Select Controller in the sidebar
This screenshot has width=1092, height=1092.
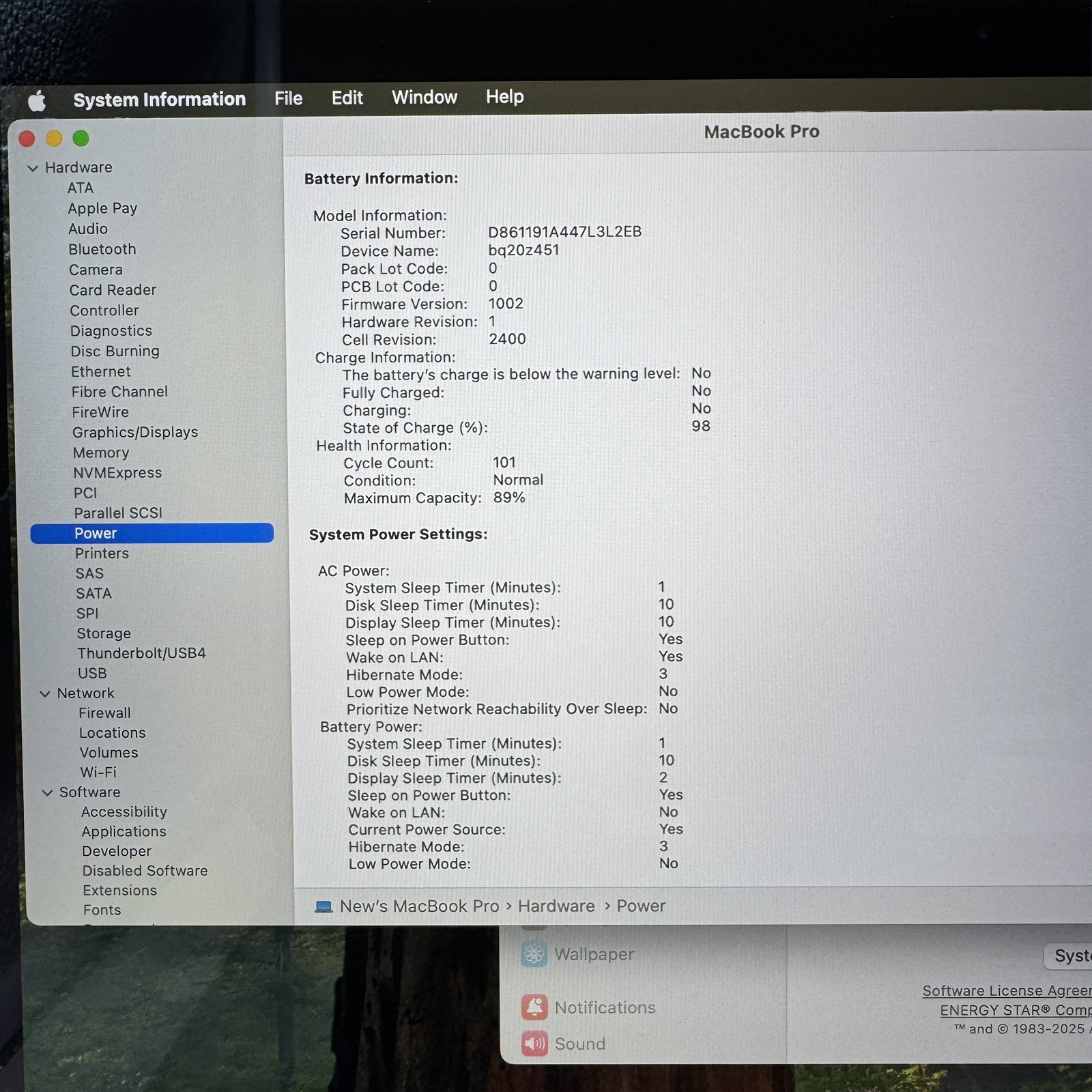click(x=104, y=311)
